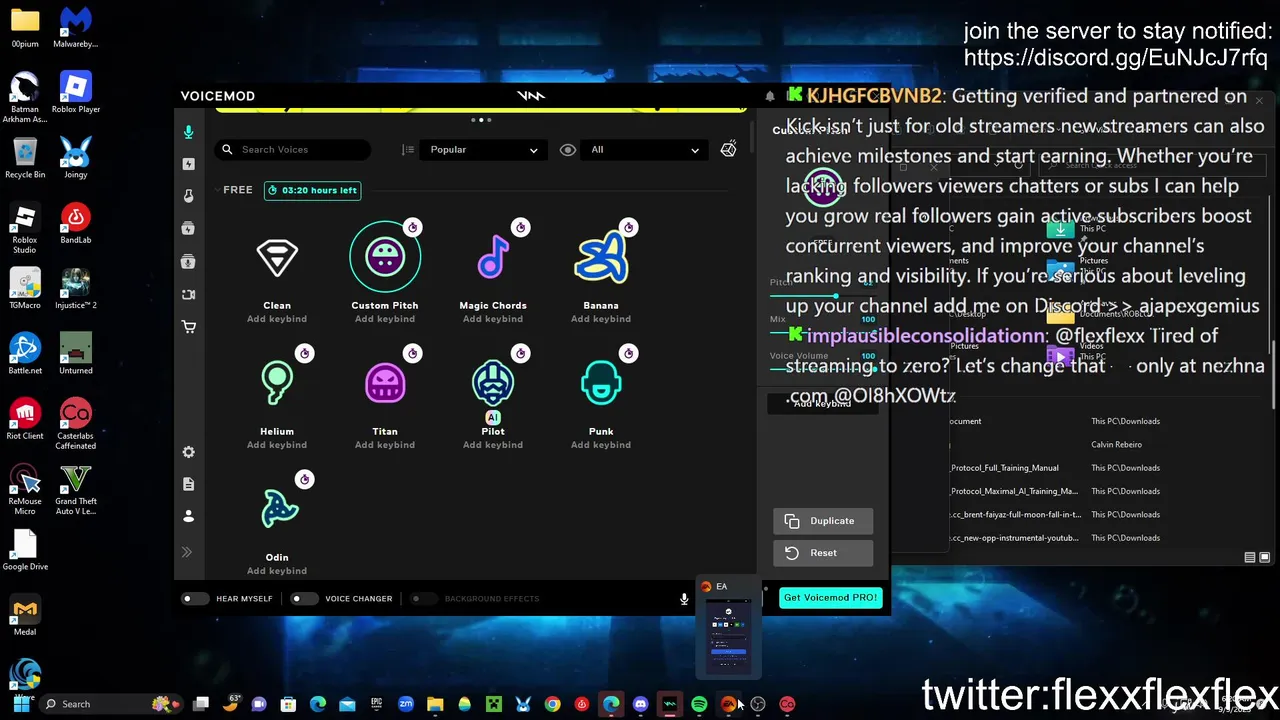Click Add keybind under Titan
Image resolution: width=1280 pixels, height=720 pixels.
pos(385,445)
